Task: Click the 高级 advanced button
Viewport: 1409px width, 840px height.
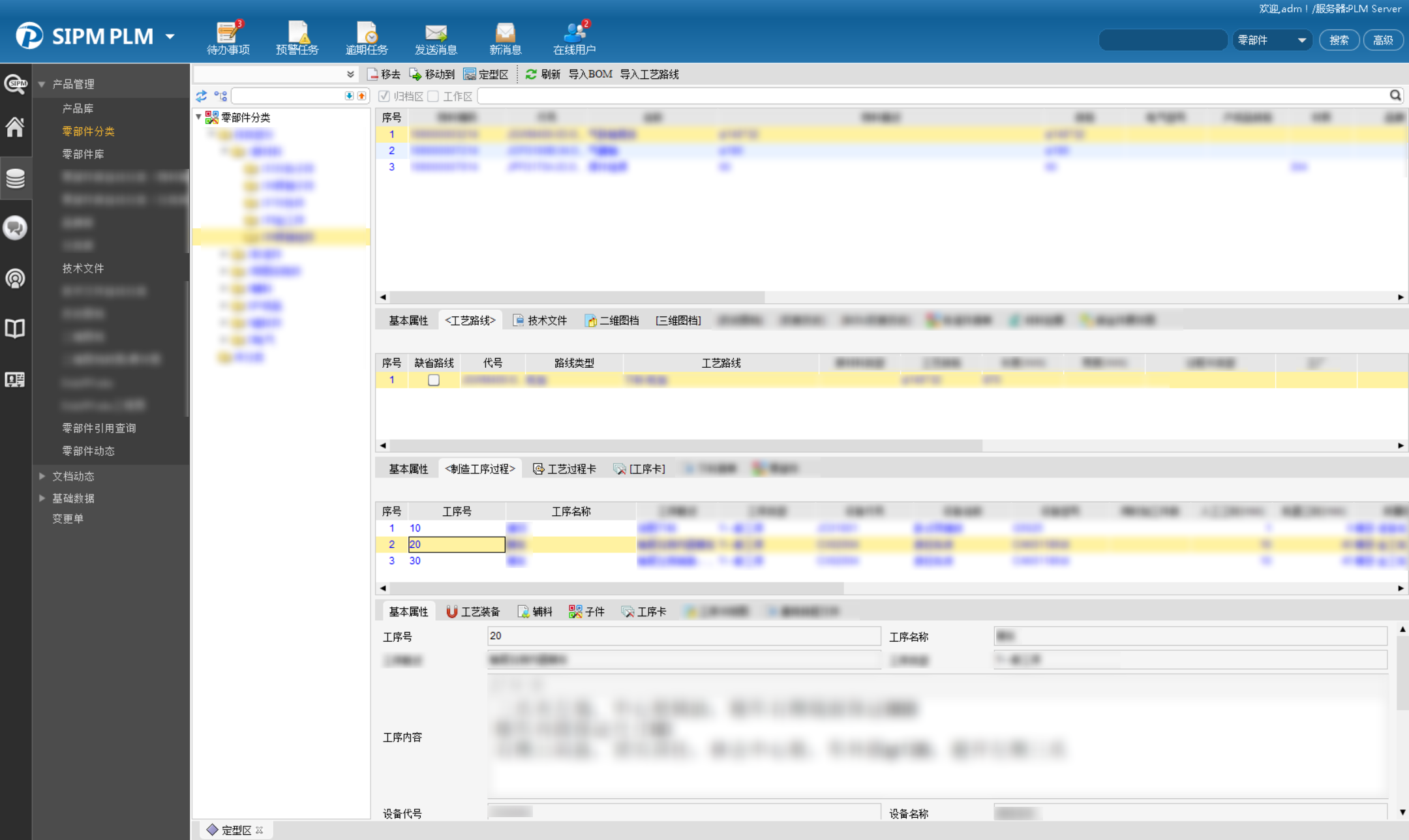Action: tap(1382, 40)
